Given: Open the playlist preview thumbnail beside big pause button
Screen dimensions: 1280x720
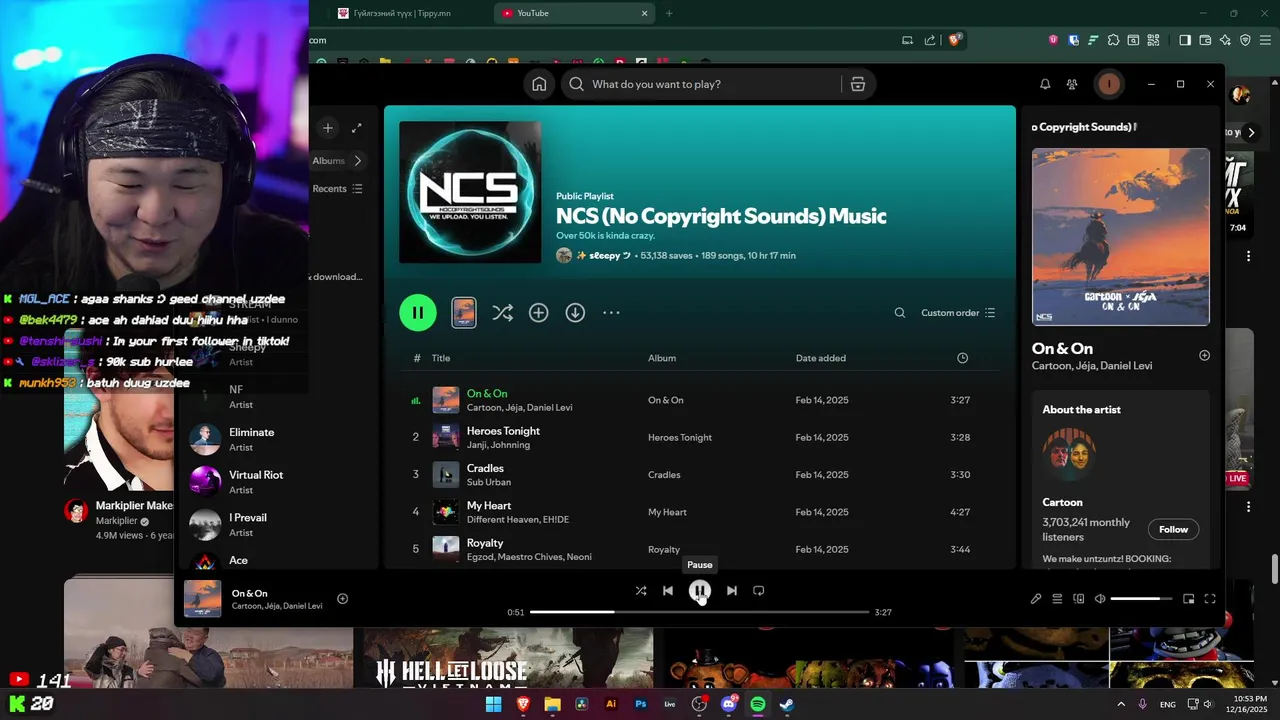Looking at the screenshot, I should point(464,313).
